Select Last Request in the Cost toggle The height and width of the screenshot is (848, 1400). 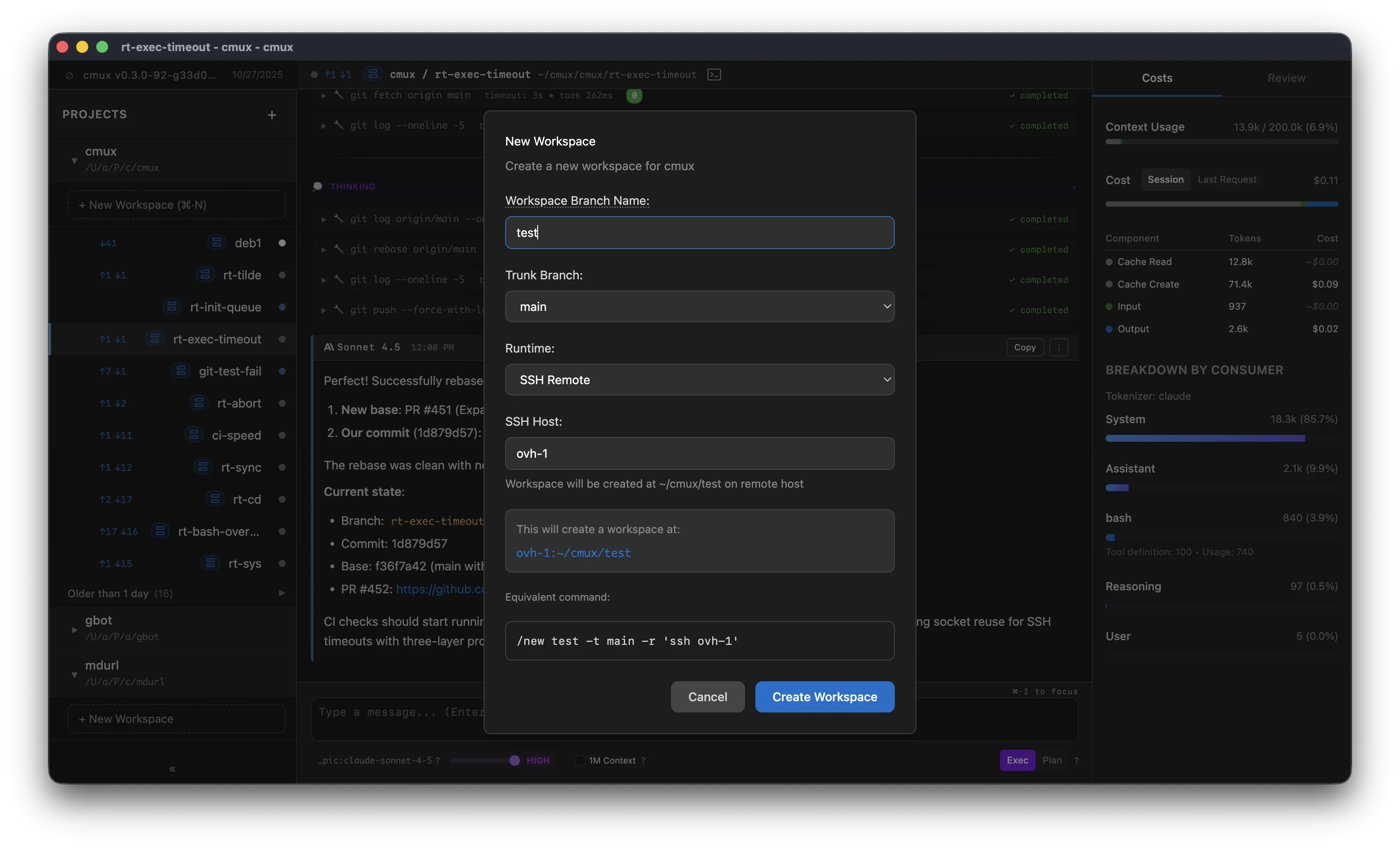coord(1227,180)
